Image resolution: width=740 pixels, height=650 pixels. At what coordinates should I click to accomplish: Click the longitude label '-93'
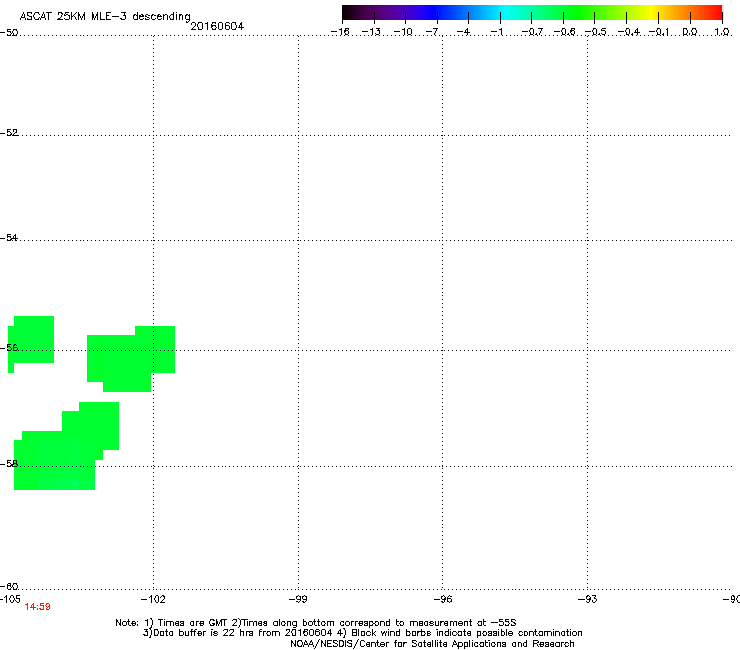(x=588, y=599)
